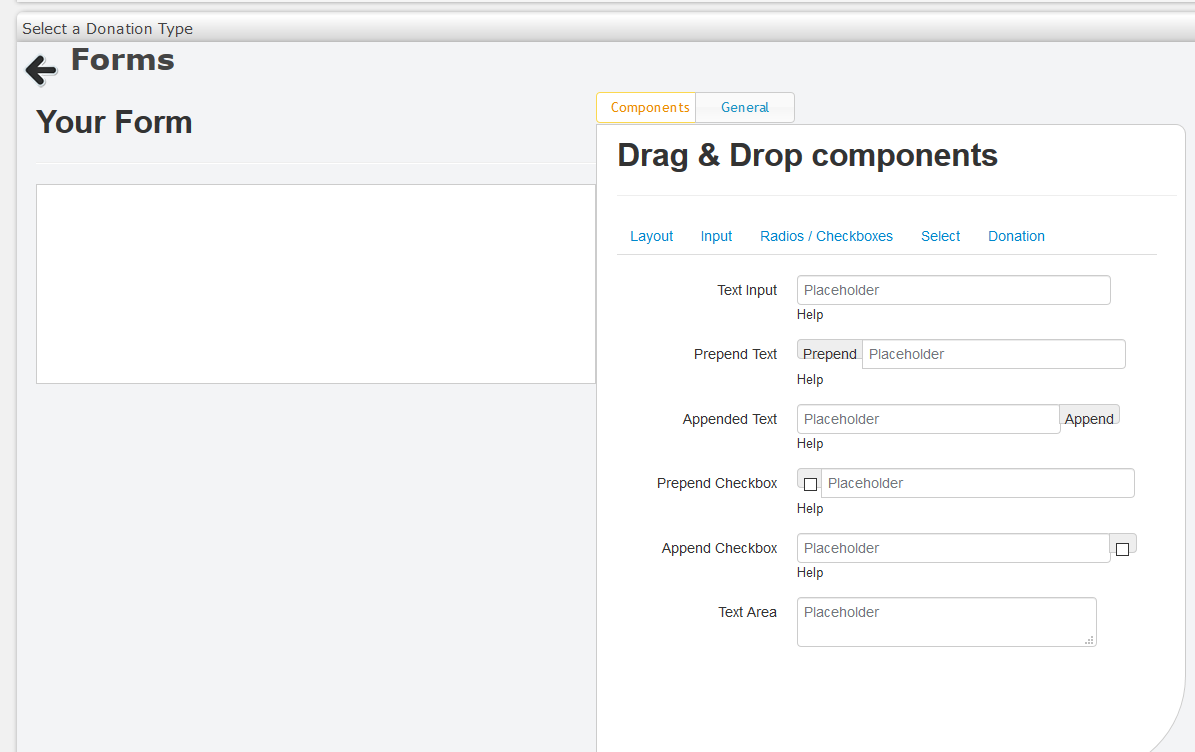1195x752 pixels.
Task: Click the Select a Donation Type title
Action: tap(107, 29)
